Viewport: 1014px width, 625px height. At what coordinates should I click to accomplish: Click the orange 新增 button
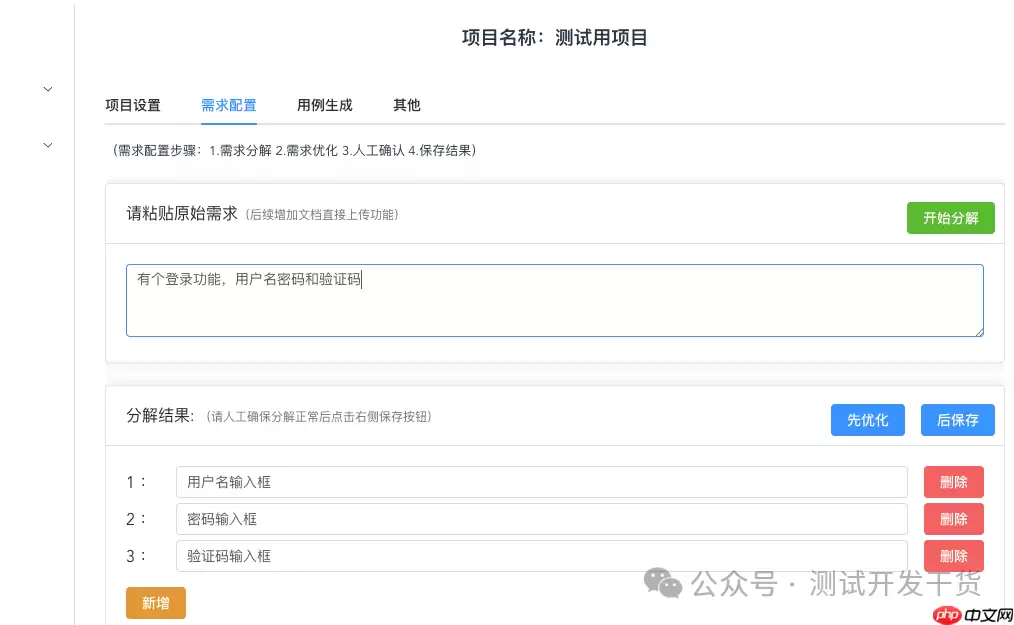coord(155,604)
